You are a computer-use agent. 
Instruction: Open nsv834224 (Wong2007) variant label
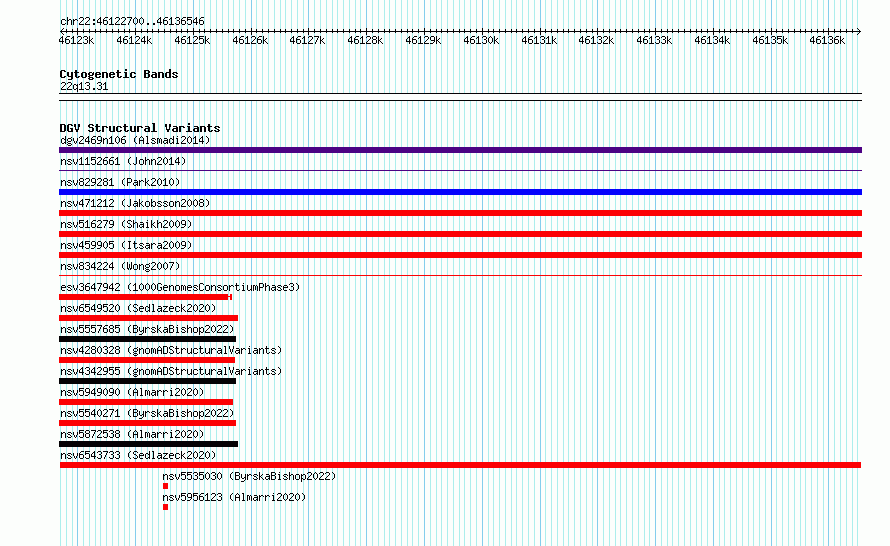(x=120, y=266)
